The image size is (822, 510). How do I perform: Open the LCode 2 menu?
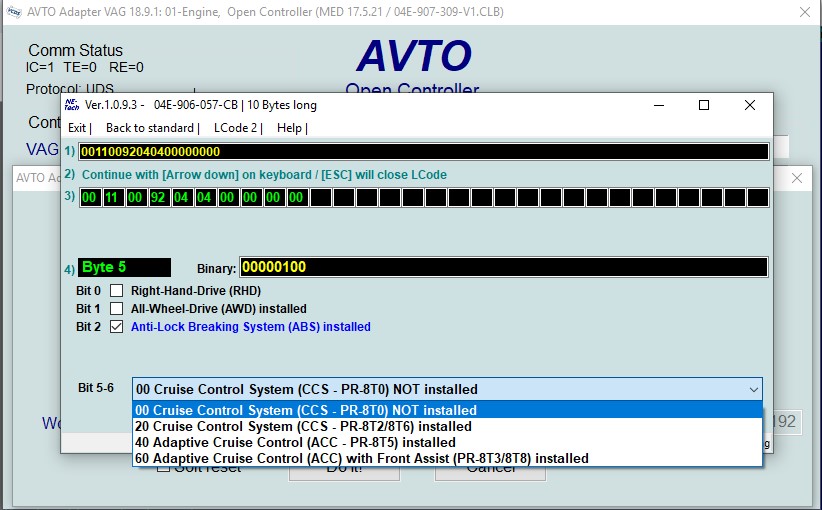point(235,128)
